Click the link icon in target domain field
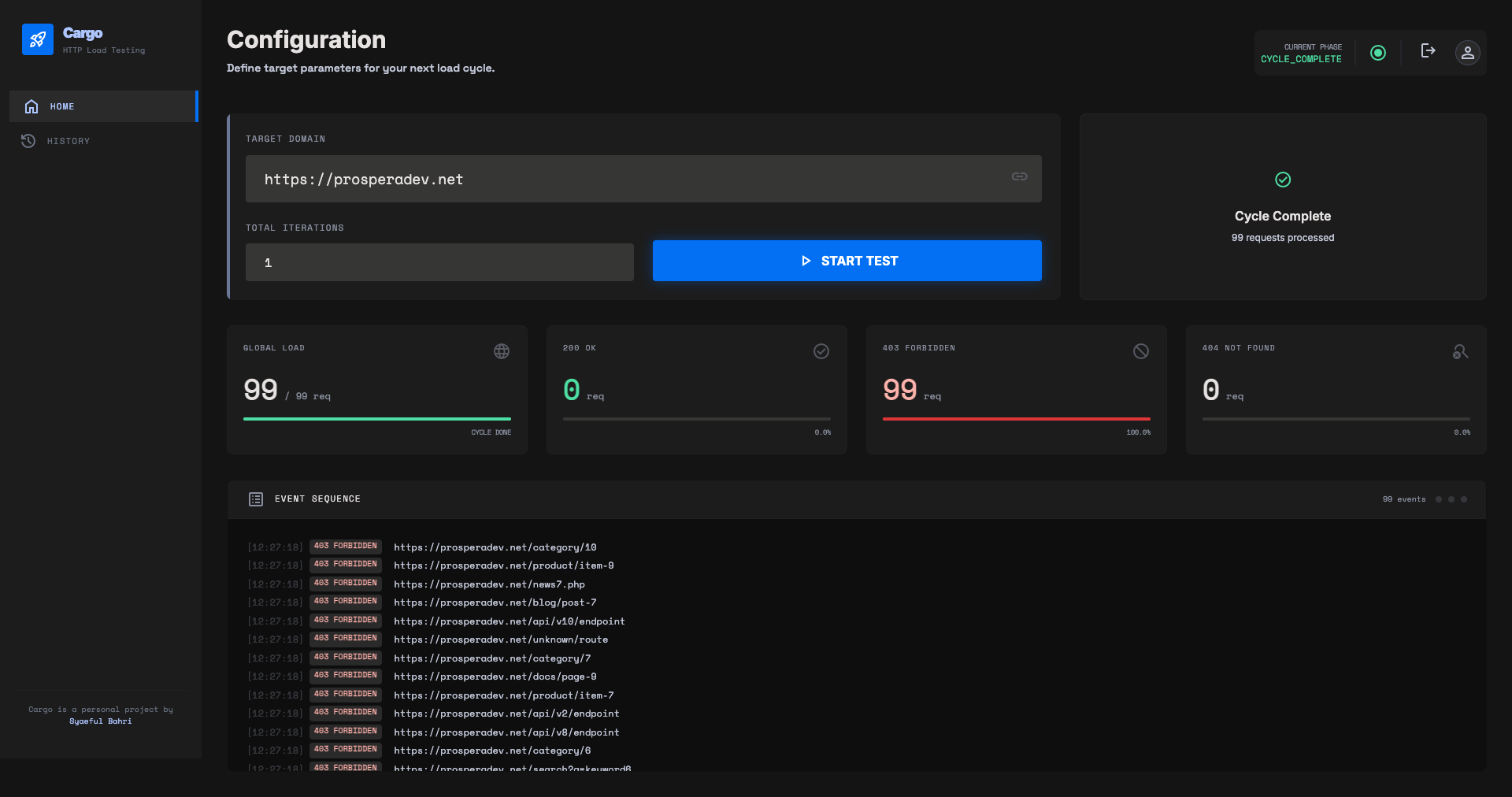Viewport: 1512px width, 797px height. pos(1019,177)
